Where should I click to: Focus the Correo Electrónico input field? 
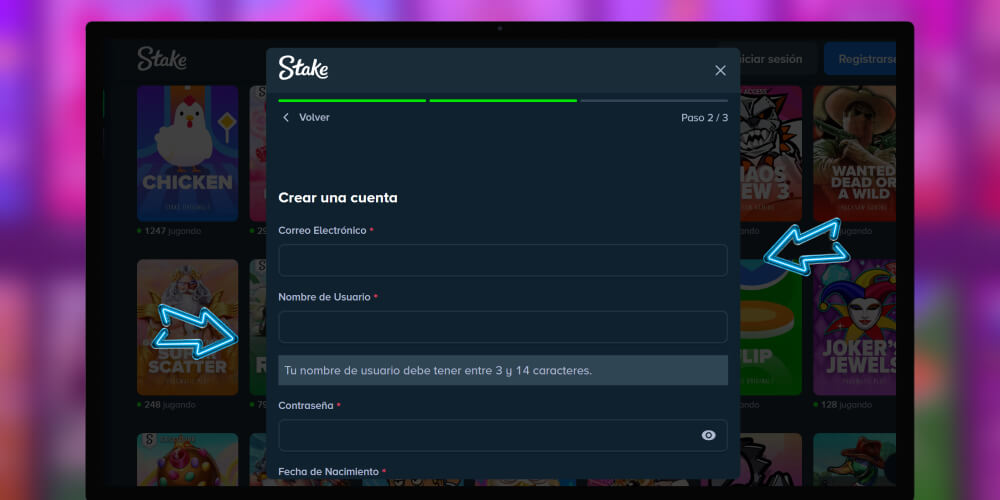(x=502, y=260)
